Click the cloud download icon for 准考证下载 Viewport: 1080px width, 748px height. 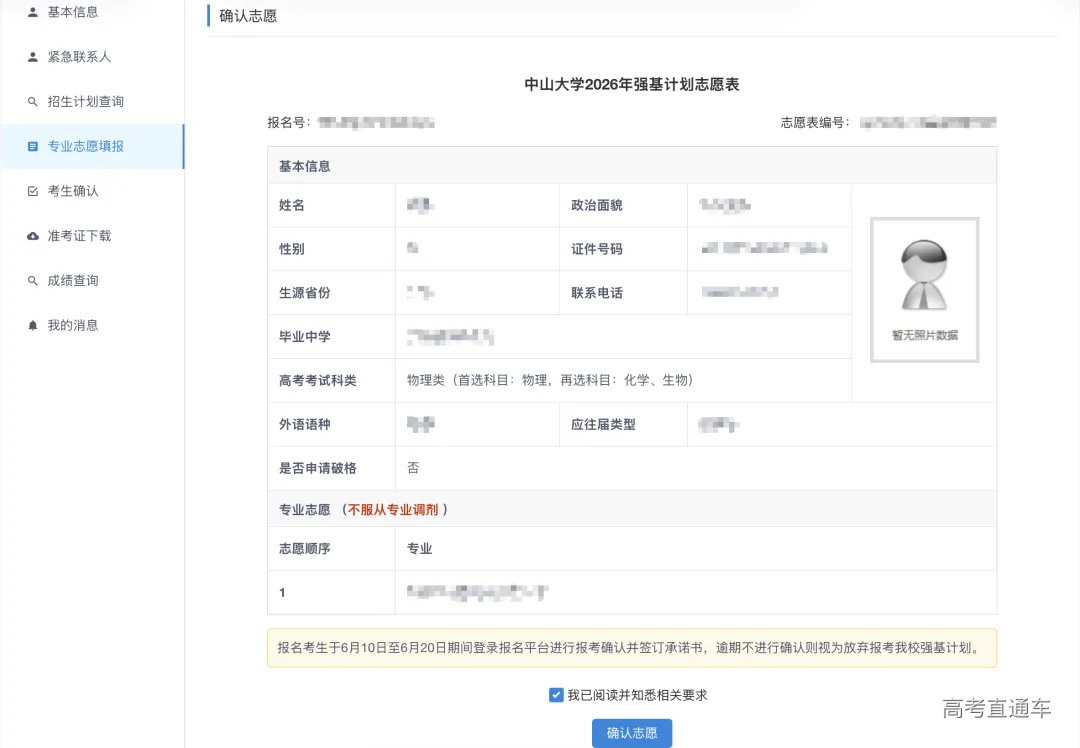(x=33, y=235)
